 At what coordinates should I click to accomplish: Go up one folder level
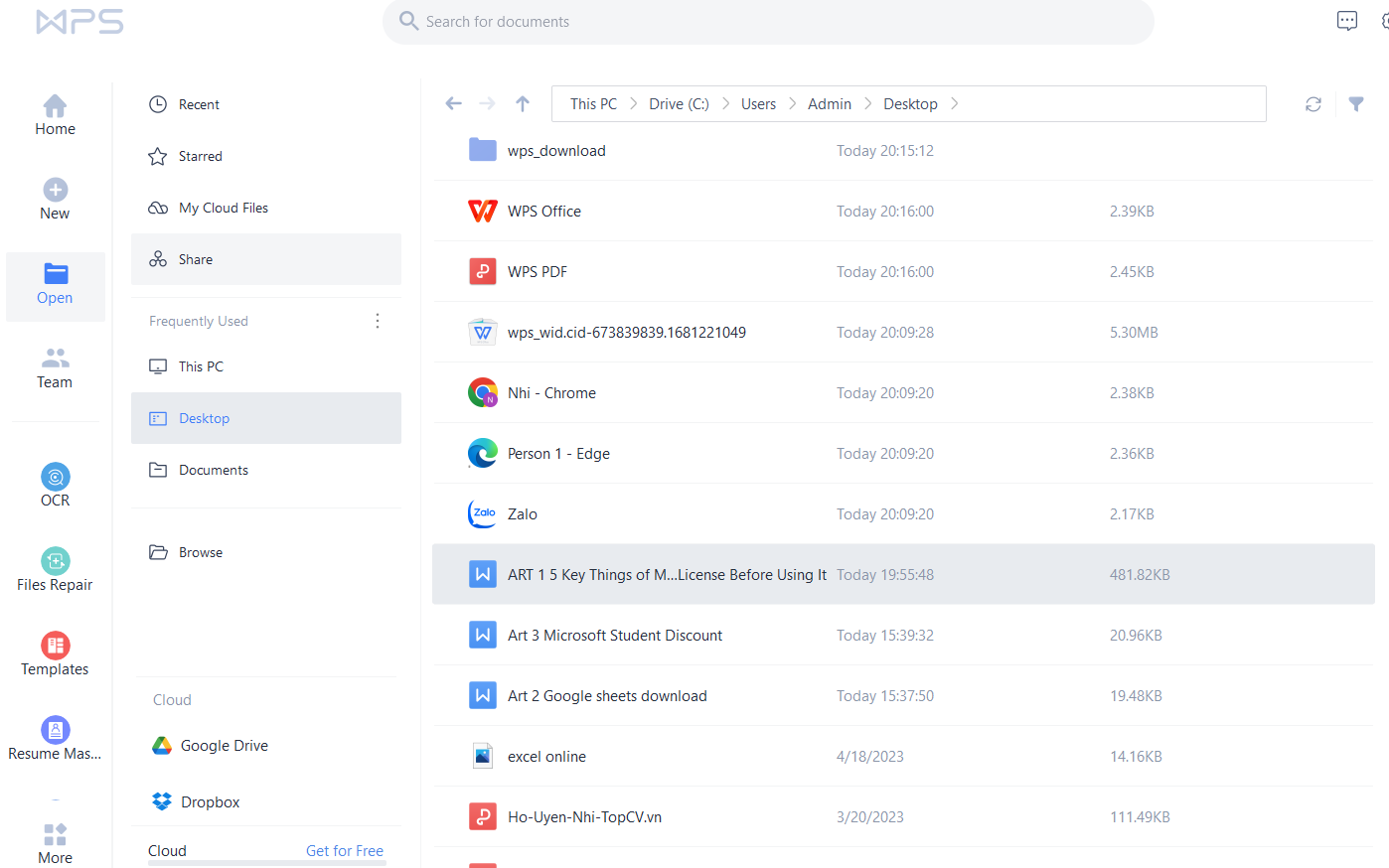pos(523,103)
